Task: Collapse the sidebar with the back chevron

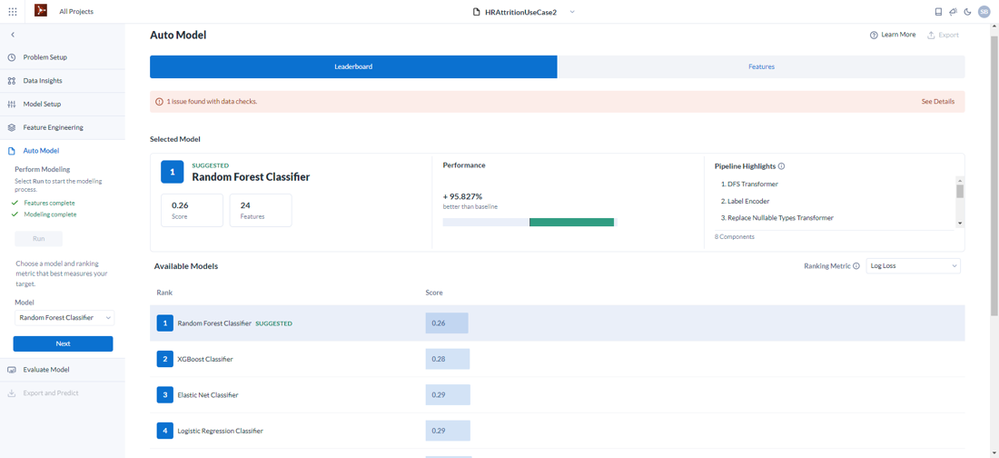Action: click(13, 34)
